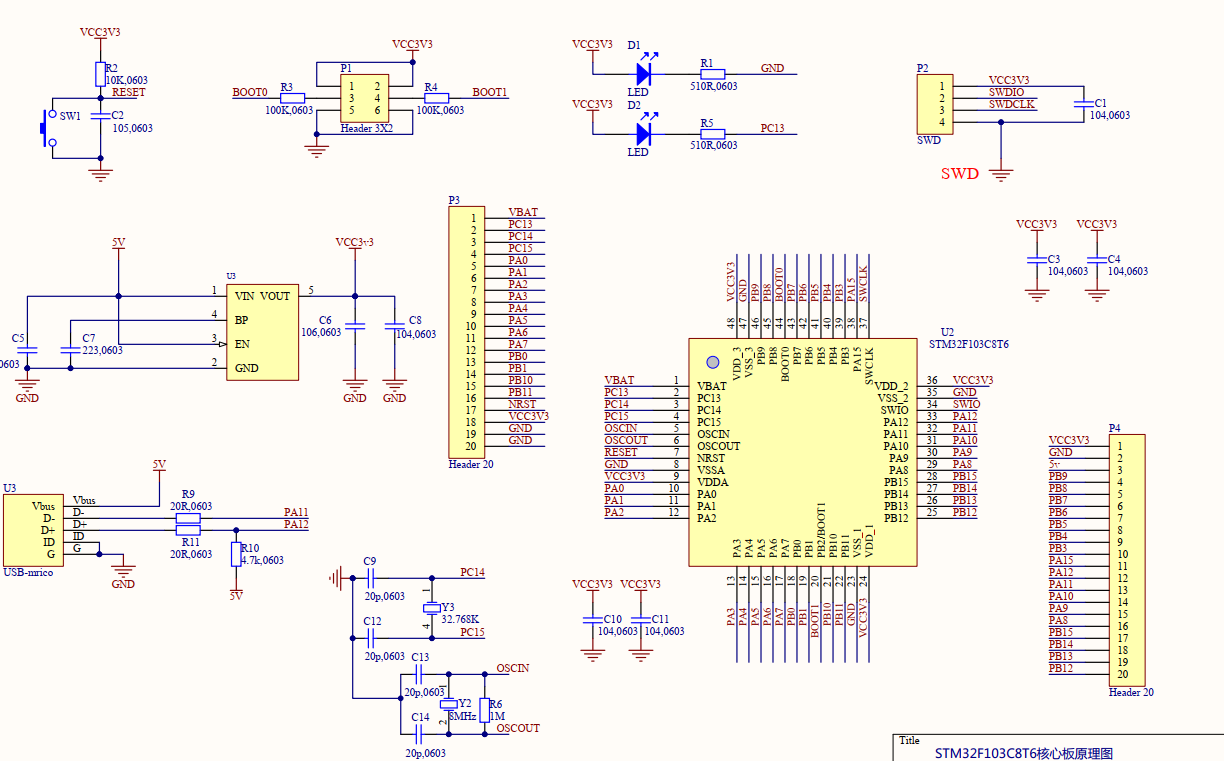
Task: Select the P1 Header 3X2 body
Action: click(364, 98)
